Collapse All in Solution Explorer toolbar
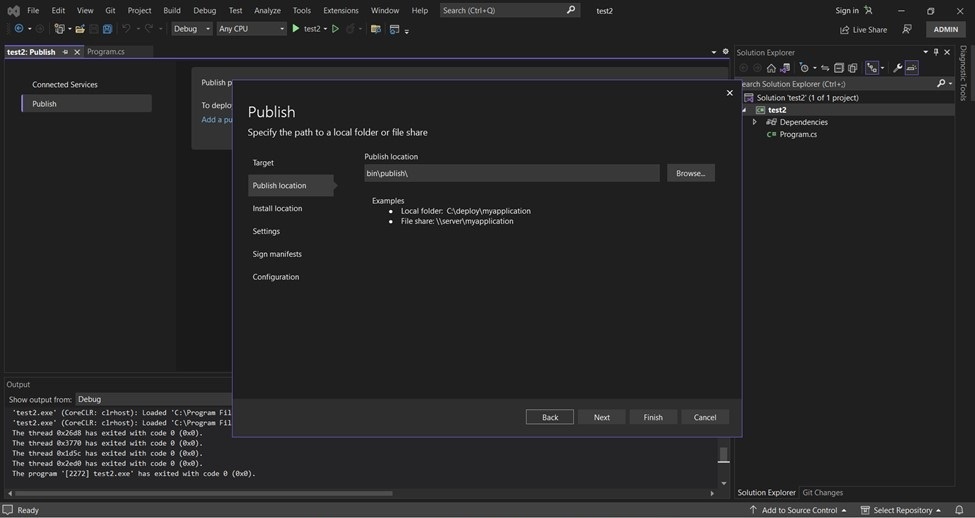This screenshot has width=975, height=518. point(839,68)
